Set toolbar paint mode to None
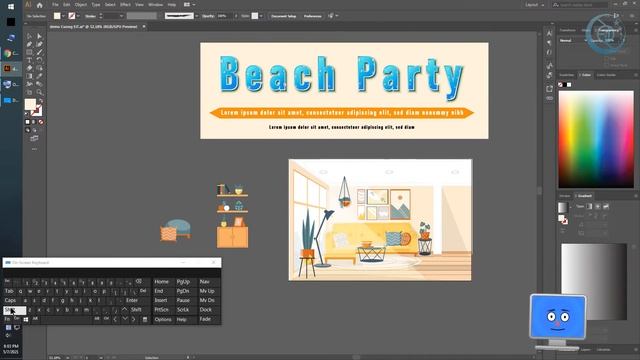 [x=40, y=122]
